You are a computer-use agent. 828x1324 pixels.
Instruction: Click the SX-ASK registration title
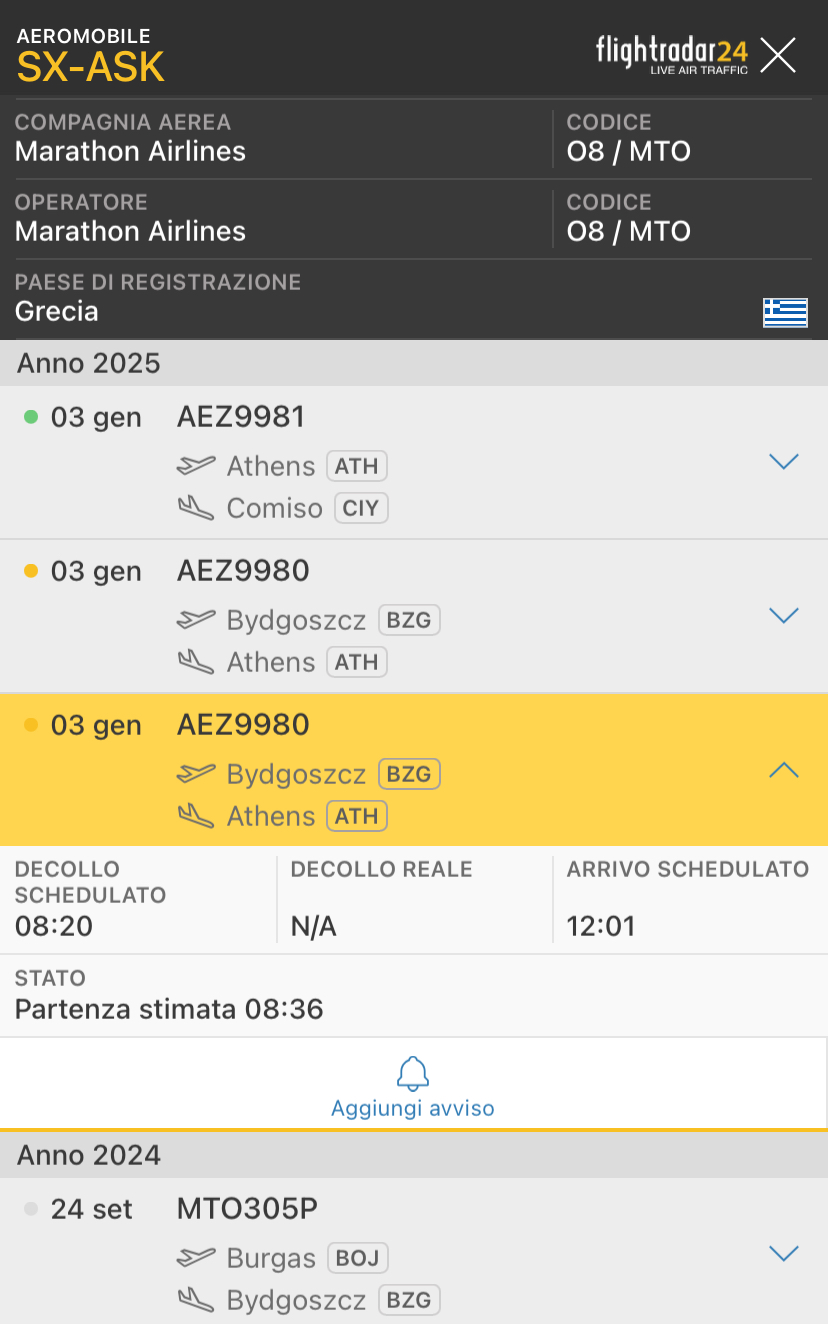pyautogui.click(x=91, y=67)
